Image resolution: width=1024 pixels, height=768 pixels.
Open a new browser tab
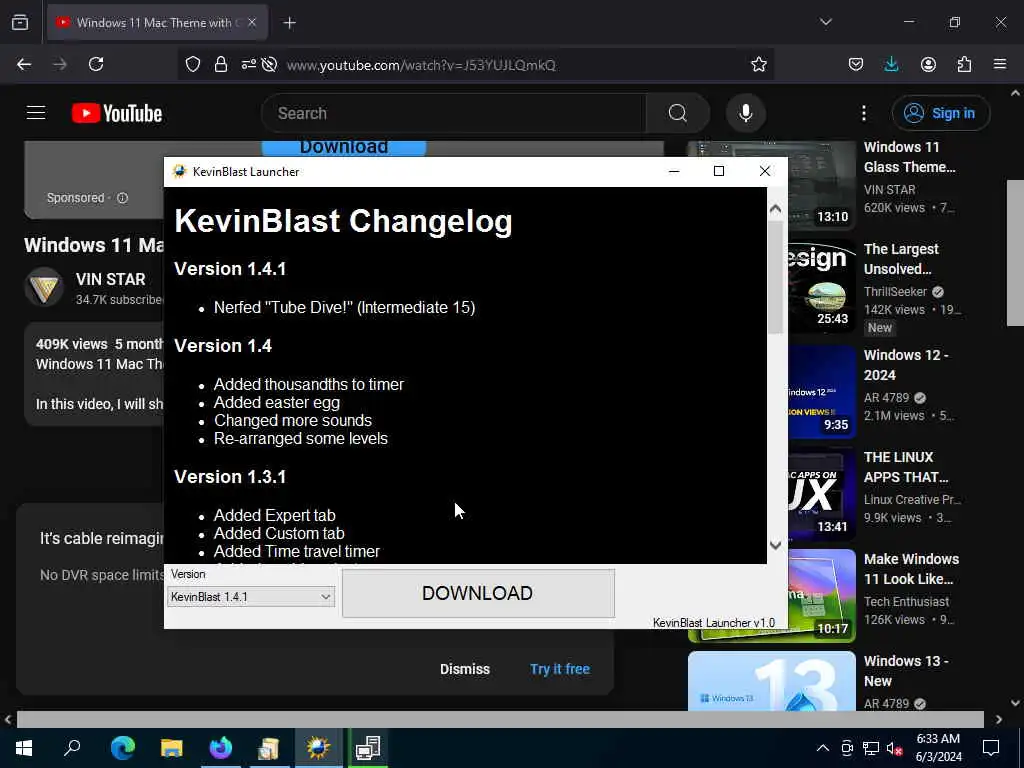point(289,23)
